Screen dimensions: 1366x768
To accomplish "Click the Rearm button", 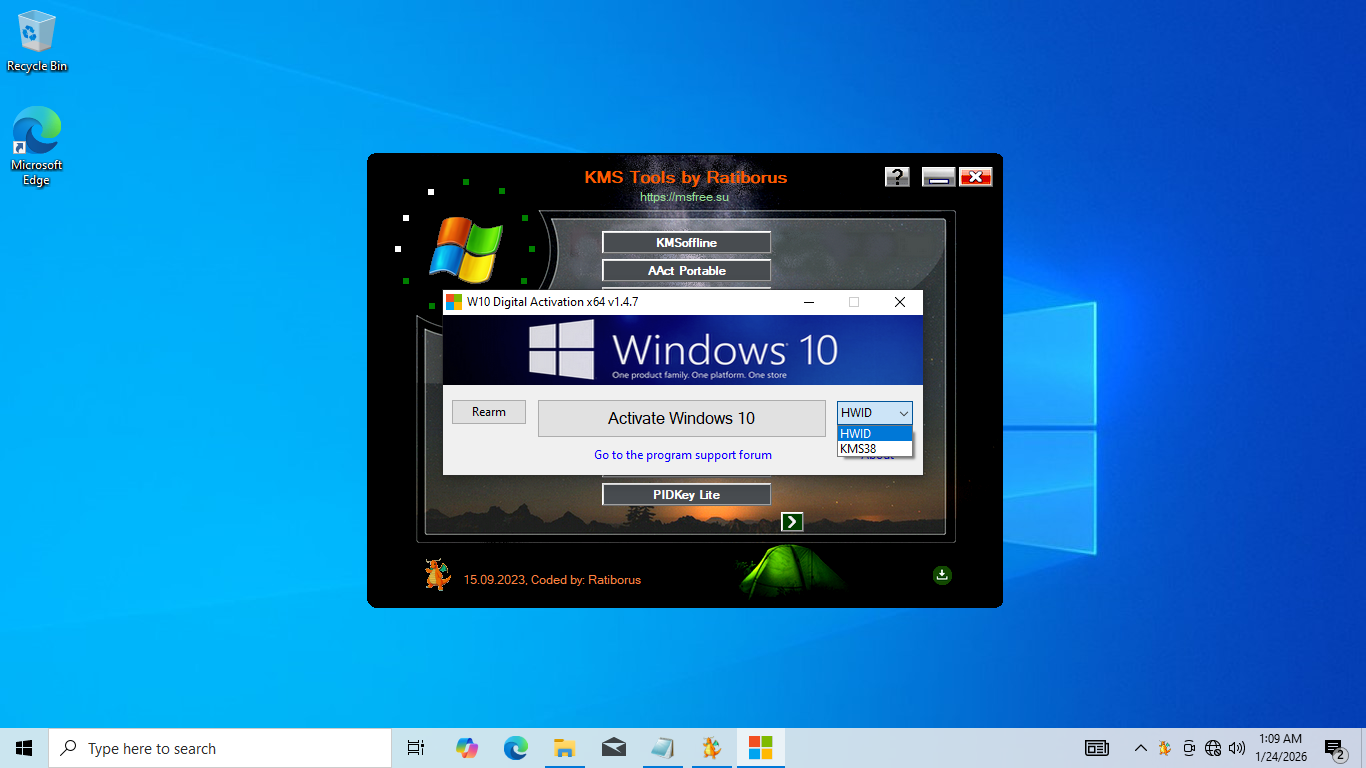I will coord(489,412).
